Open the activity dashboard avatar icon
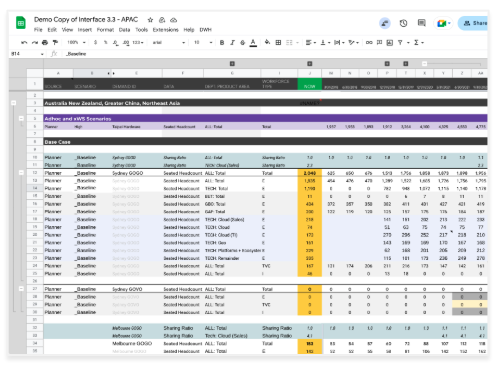The image size is (501, 369). tap(385, 23)
